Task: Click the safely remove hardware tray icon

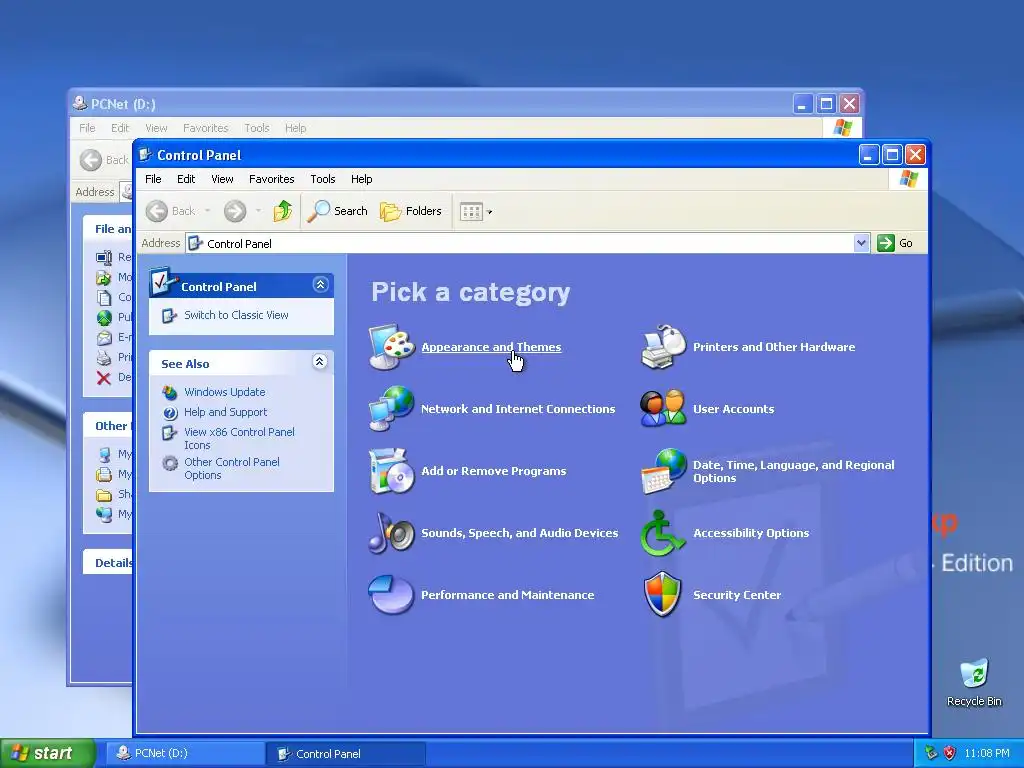Action: click(x=931, y=753)
